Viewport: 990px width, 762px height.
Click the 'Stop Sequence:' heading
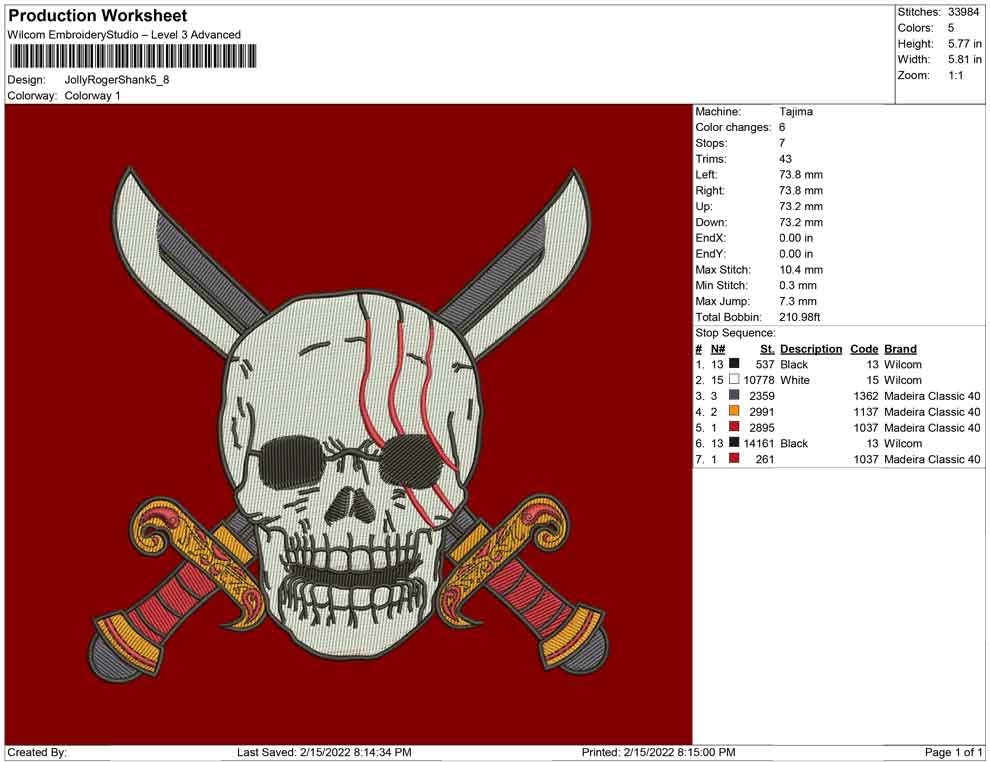coord(736,333)
